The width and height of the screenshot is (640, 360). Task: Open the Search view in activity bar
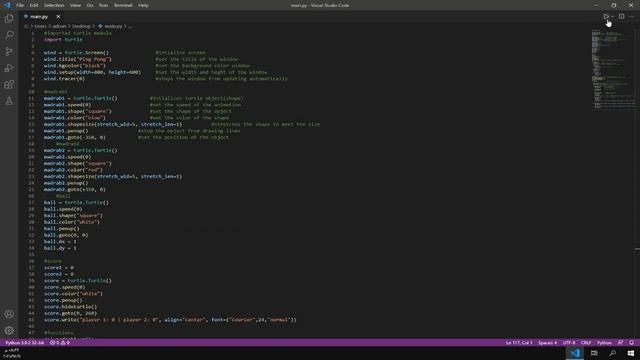9,35
